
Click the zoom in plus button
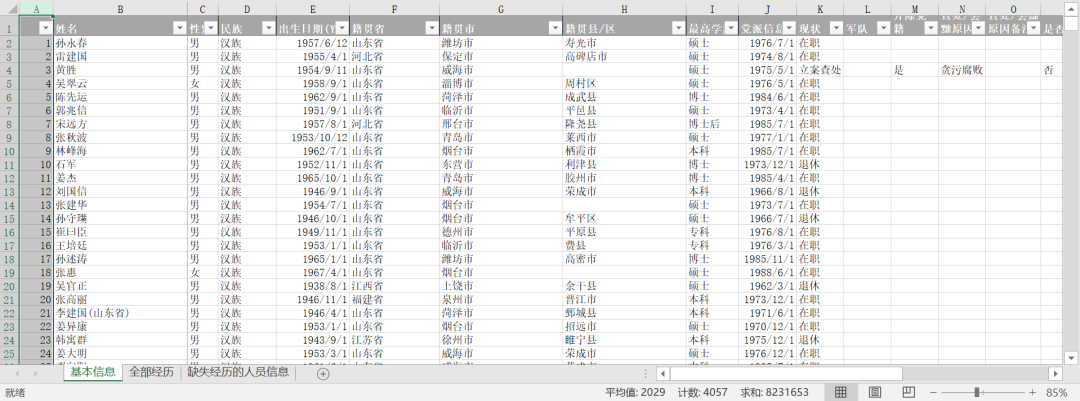[x=1032, y=393]
